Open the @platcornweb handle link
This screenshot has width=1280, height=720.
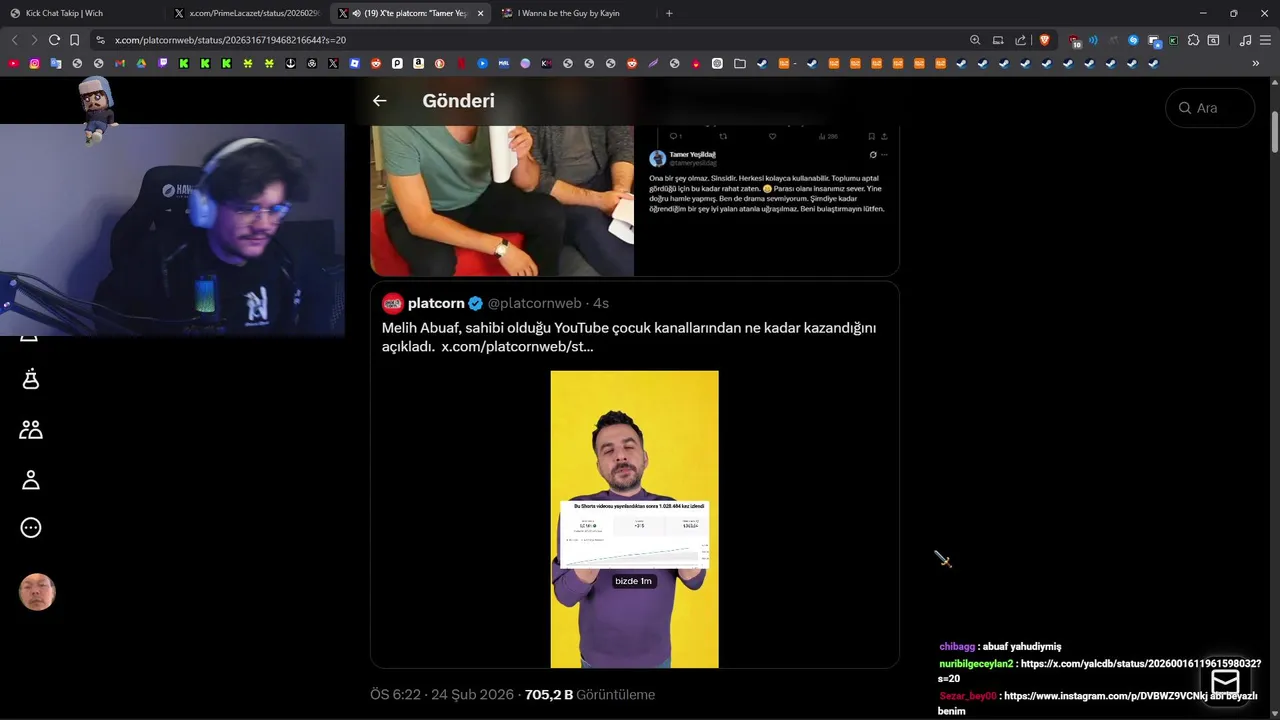(x=534, y=303)
